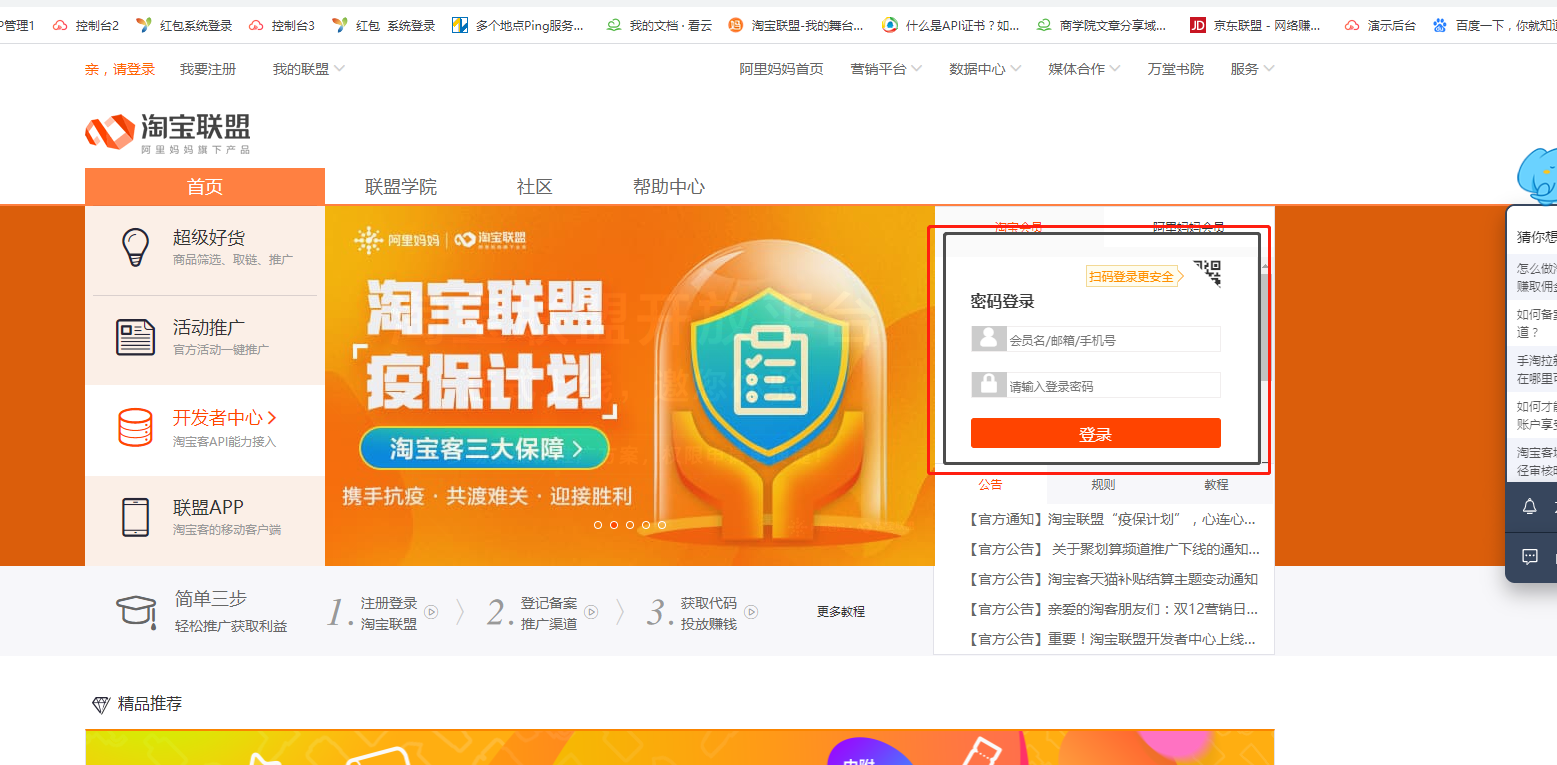Open 关于聚划算频道推广下线的通知 announcement
Screen dimensions: 1557x765
tap(1114, 549)
